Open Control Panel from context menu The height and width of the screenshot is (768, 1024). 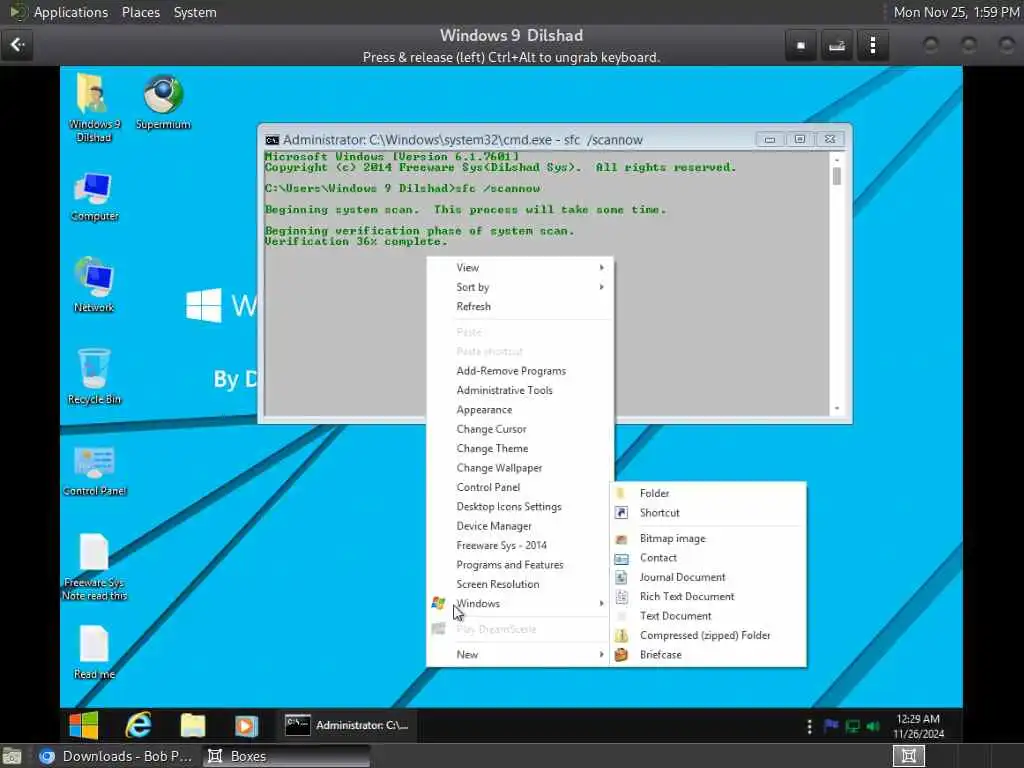coord(520,487)
